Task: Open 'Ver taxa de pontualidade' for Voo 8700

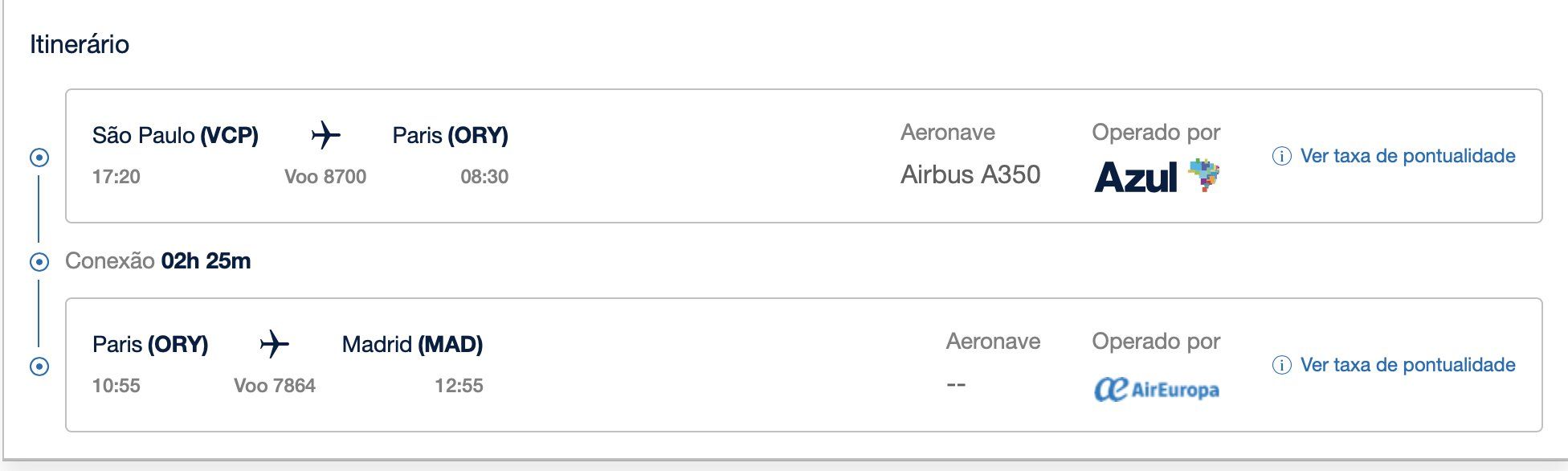Action: tap(1407, 156)
